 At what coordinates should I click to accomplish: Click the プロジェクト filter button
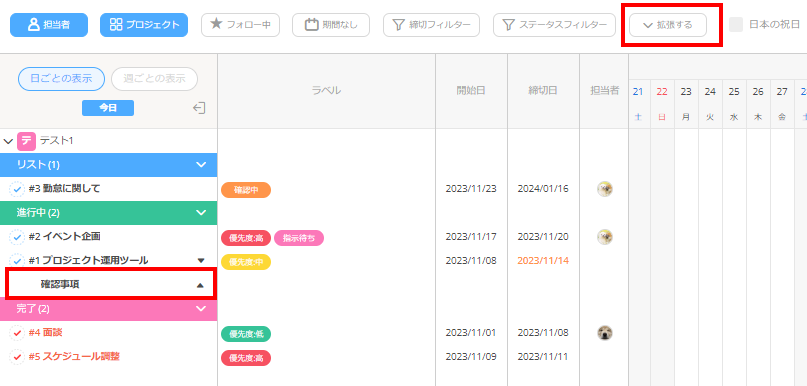144,25
